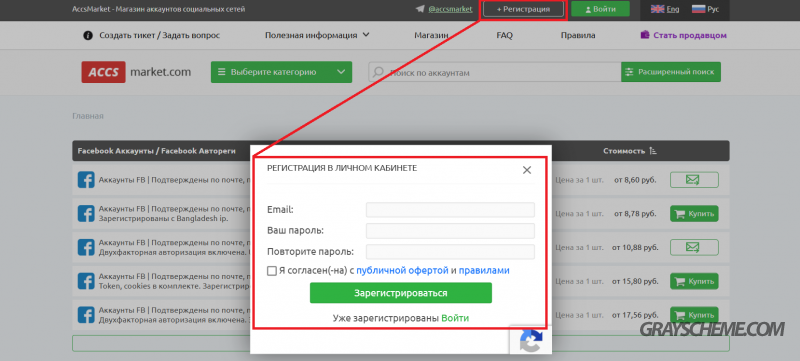Screen dimensions: 800x361
Task: Click the purple wallet icon
Action: coord(645,35)
